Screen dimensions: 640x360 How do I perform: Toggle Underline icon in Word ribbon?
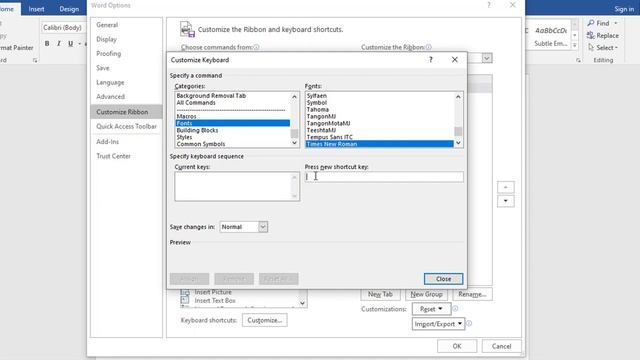(x=71, y=43)
